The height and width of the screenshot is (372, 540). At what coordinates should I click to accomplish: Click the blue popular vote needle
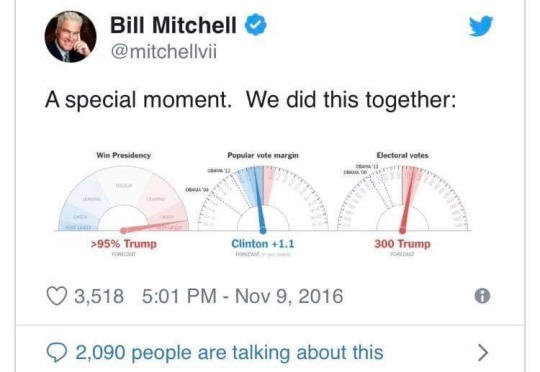pos(259,200)
